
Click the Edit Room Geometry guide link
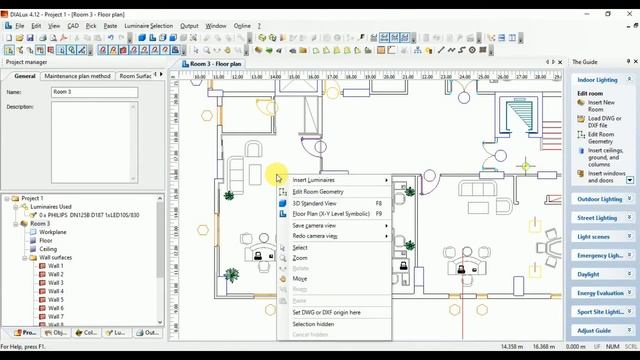coord(601,138)
